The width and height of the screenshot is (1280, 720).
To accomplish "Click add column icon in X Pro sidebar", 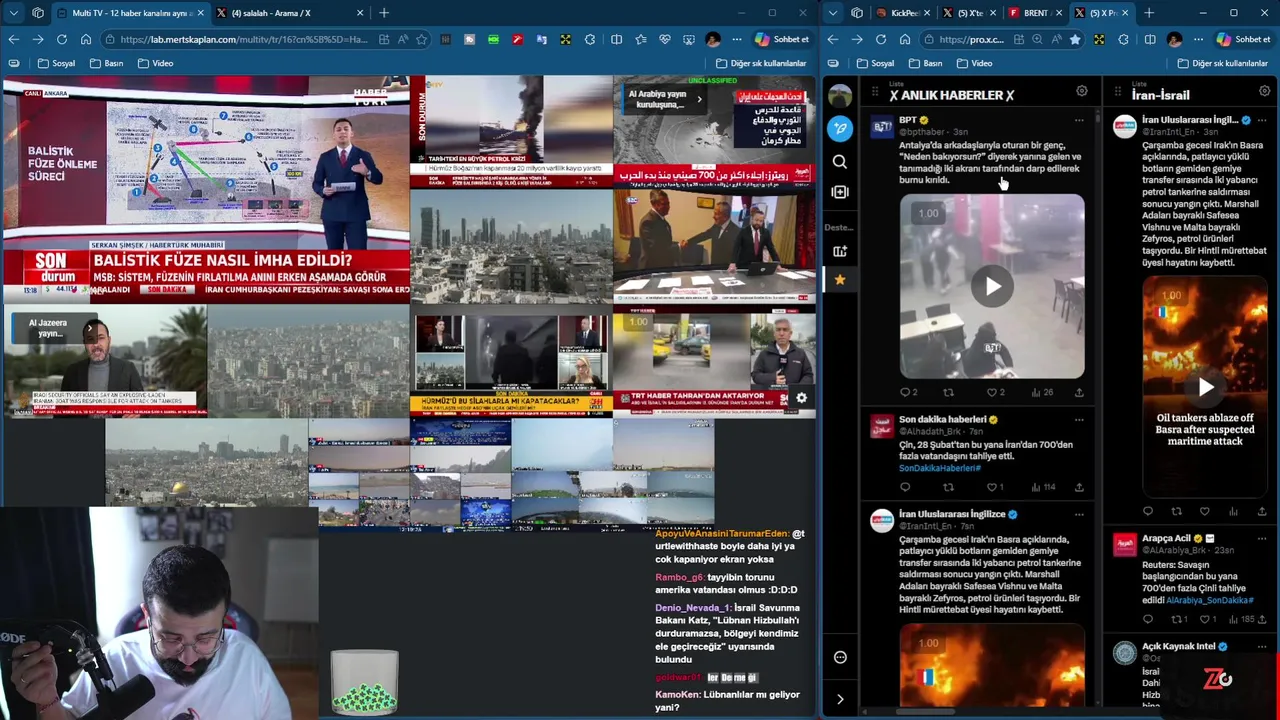I will coord(840,192).
